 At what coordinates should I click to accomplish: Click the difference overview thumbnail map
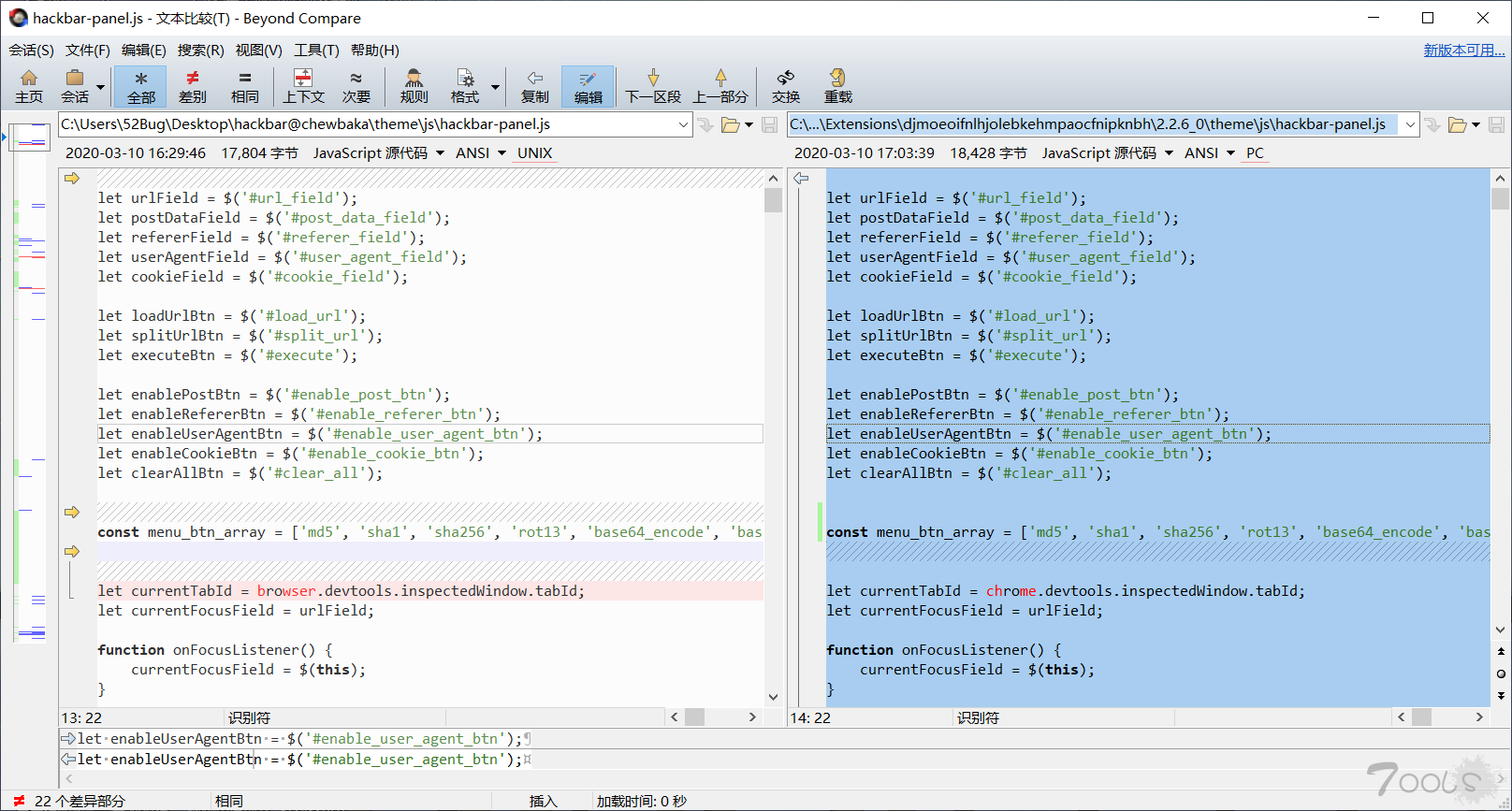[30, 385]
